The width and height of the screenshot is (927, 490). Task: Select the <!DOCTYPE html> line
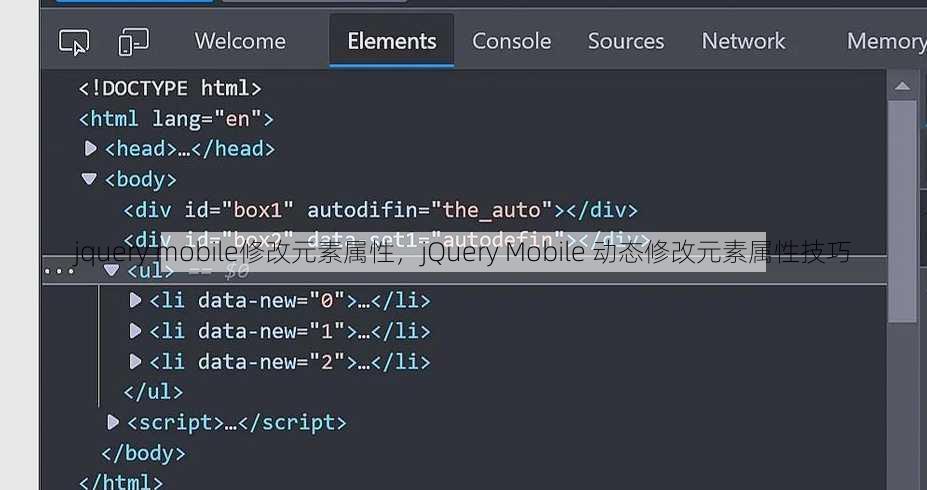(170, 89)
